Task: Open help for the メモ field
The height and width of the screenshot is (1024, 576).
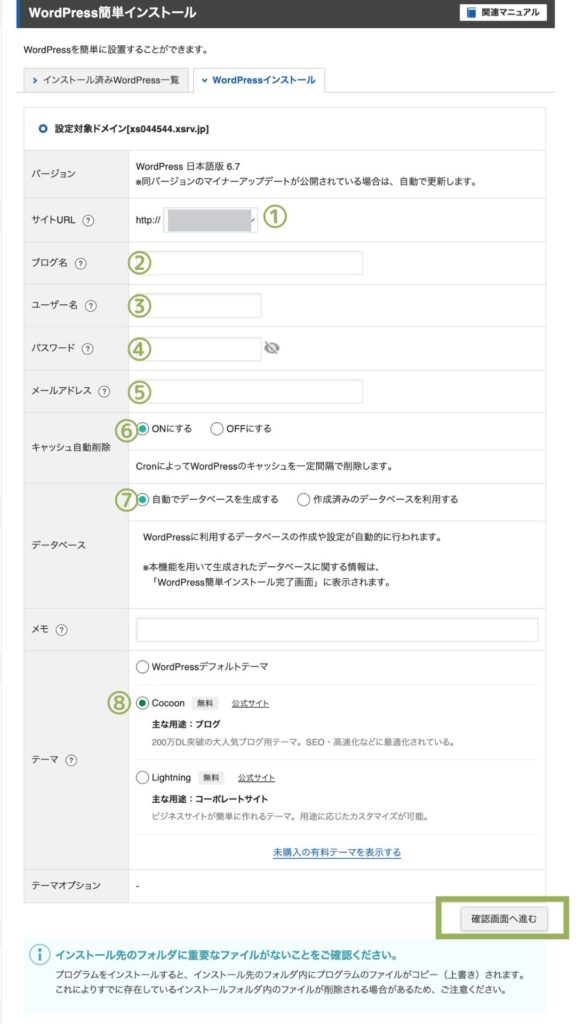Action: coord(61,630)
